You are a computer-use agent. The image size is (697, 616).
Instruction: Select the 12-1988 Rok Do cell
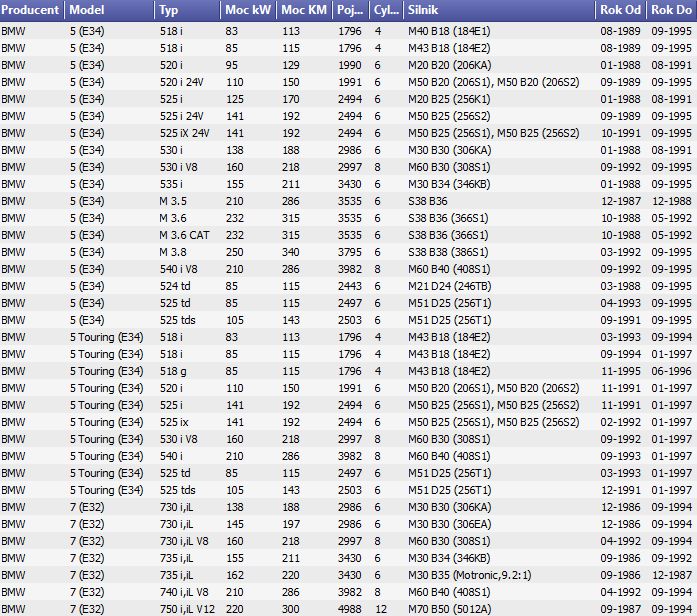672,201
